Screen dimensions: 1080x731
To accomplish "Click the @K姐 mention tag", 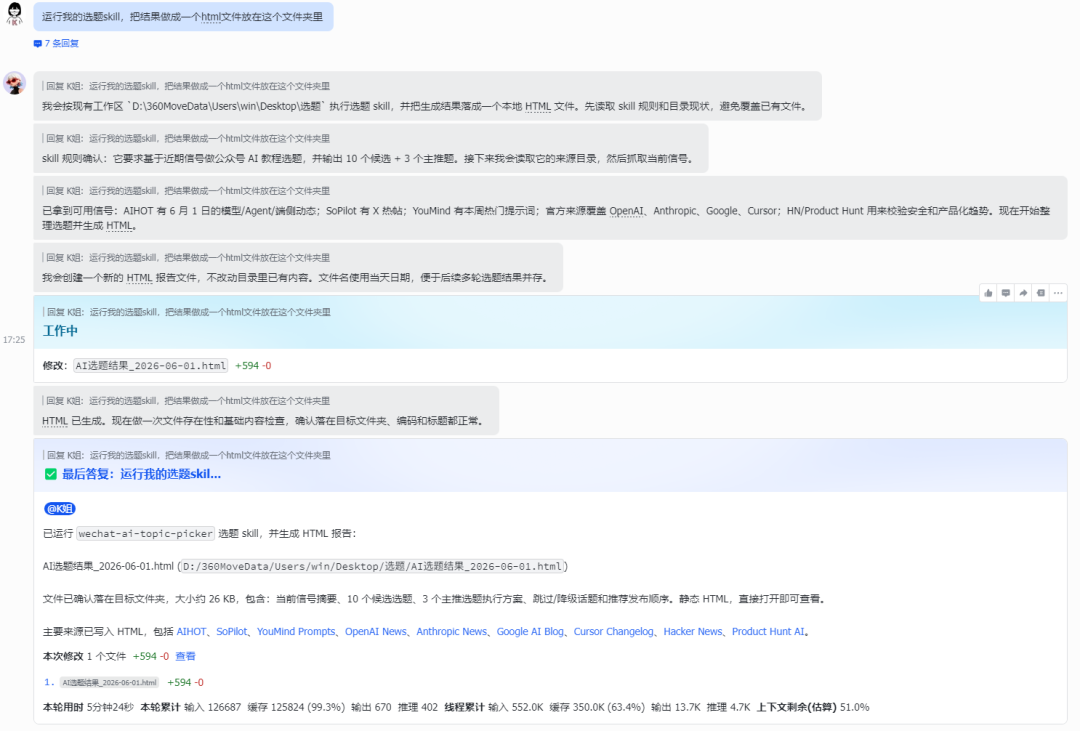I will (60, 508).
